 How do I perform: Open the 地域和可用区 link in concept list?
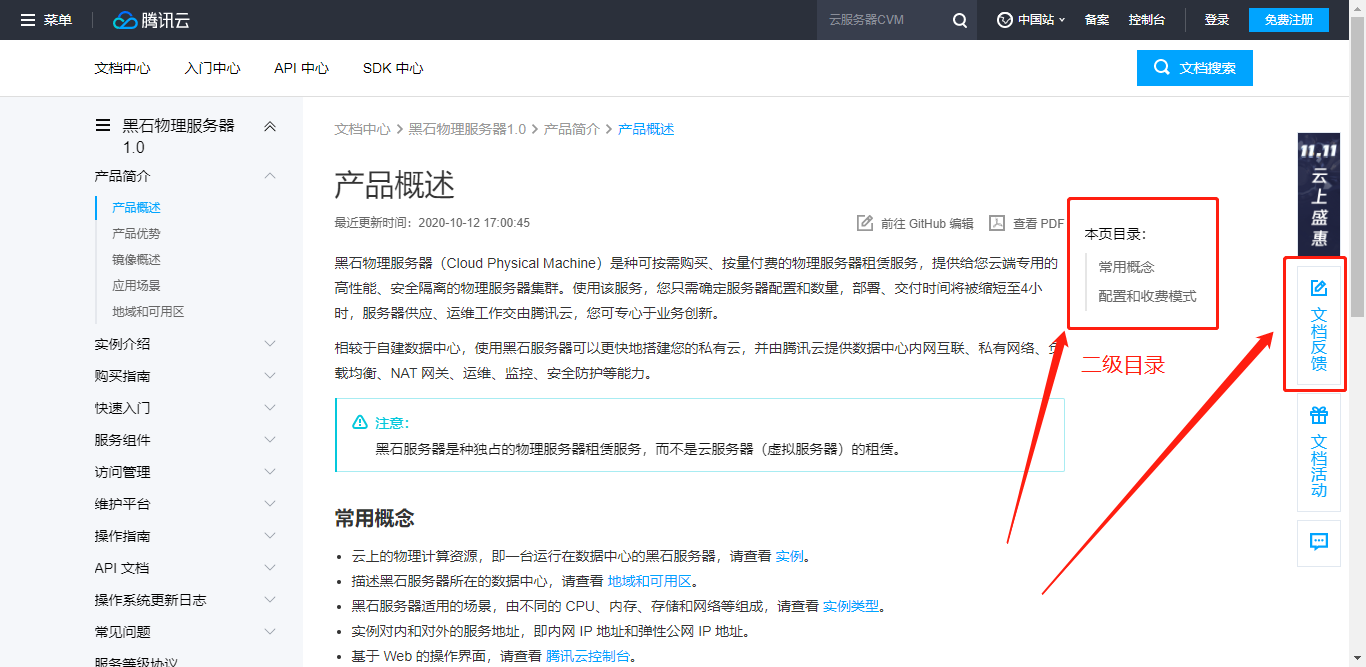[649, 581]
